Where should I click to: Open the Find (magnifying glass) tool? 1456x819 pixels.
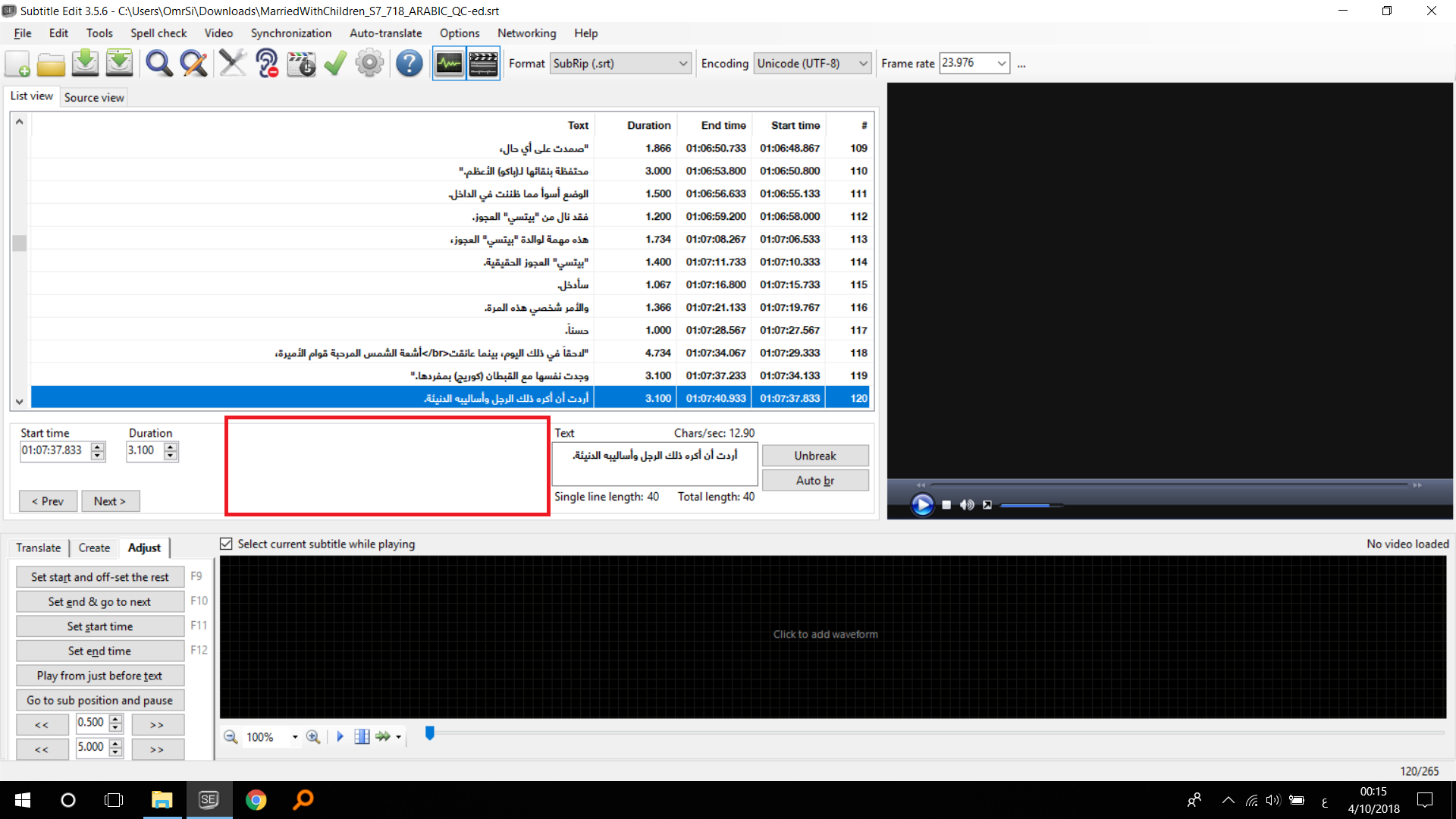[x=158, y=64]
